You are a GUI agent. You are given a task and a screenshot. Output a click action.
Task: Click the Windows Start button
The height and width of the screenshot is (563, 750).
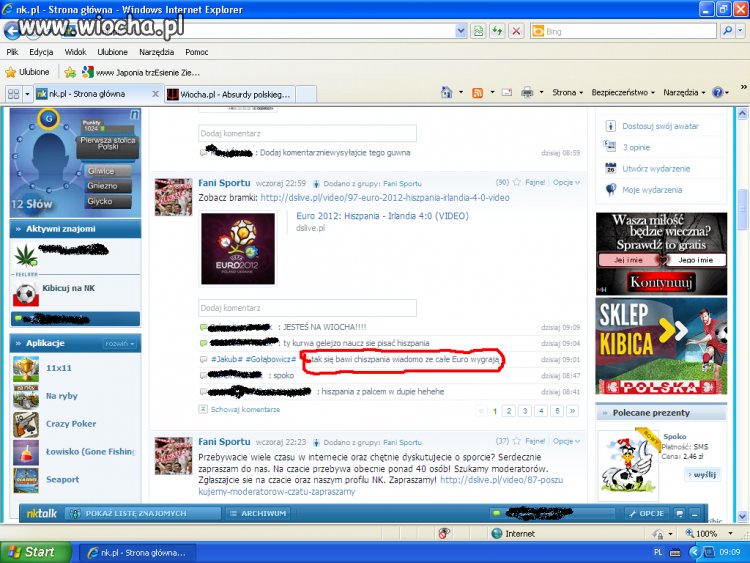(x=35, y=552)
